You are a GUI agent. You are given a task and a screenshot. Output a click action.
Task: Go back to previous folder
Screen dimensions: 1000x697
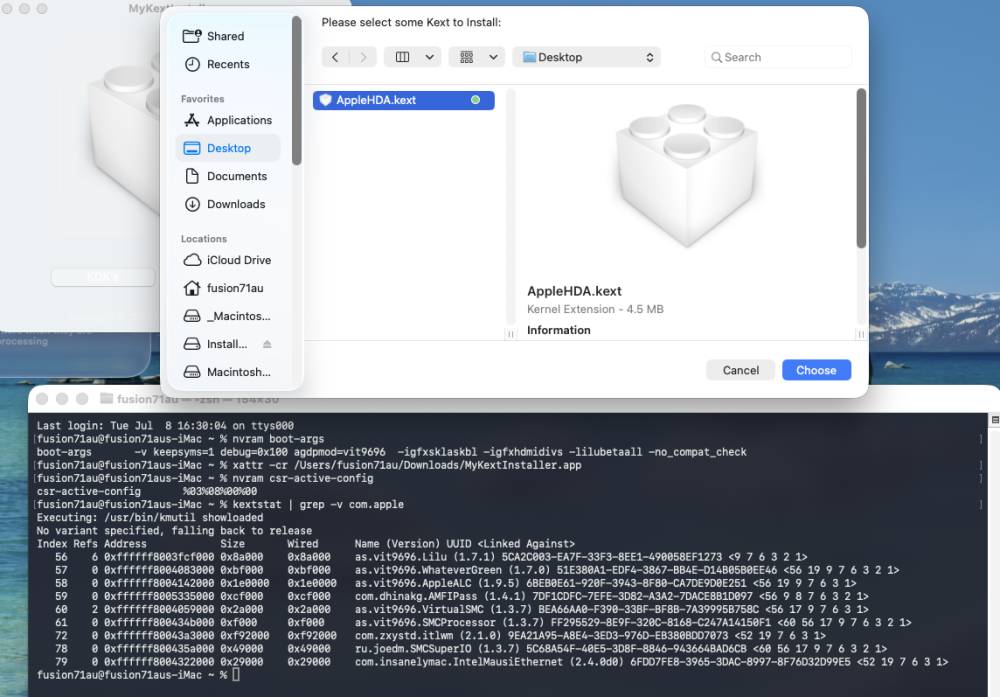[335, 57]
